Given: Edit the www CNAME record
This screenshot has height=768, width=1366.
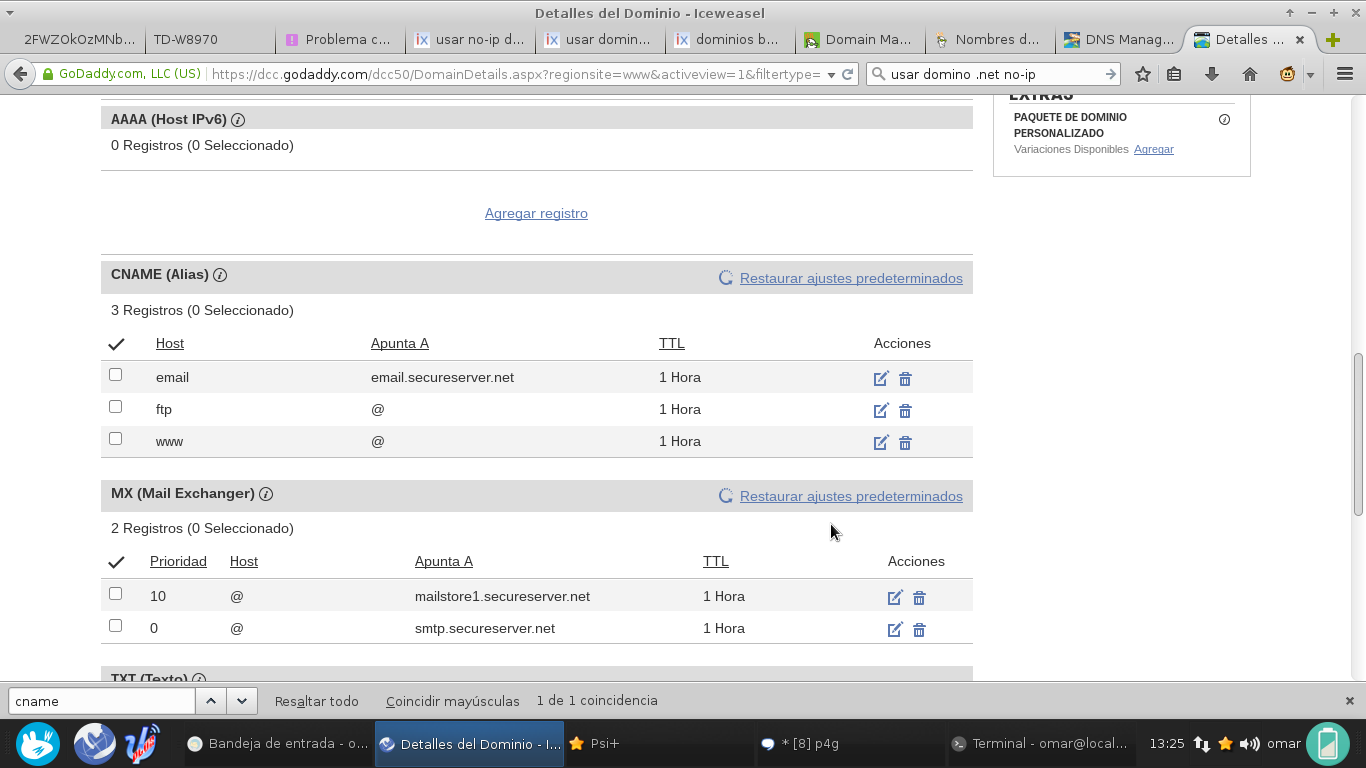Looking at the screenshot, I should pyautogui.click(x=881, y=442).
